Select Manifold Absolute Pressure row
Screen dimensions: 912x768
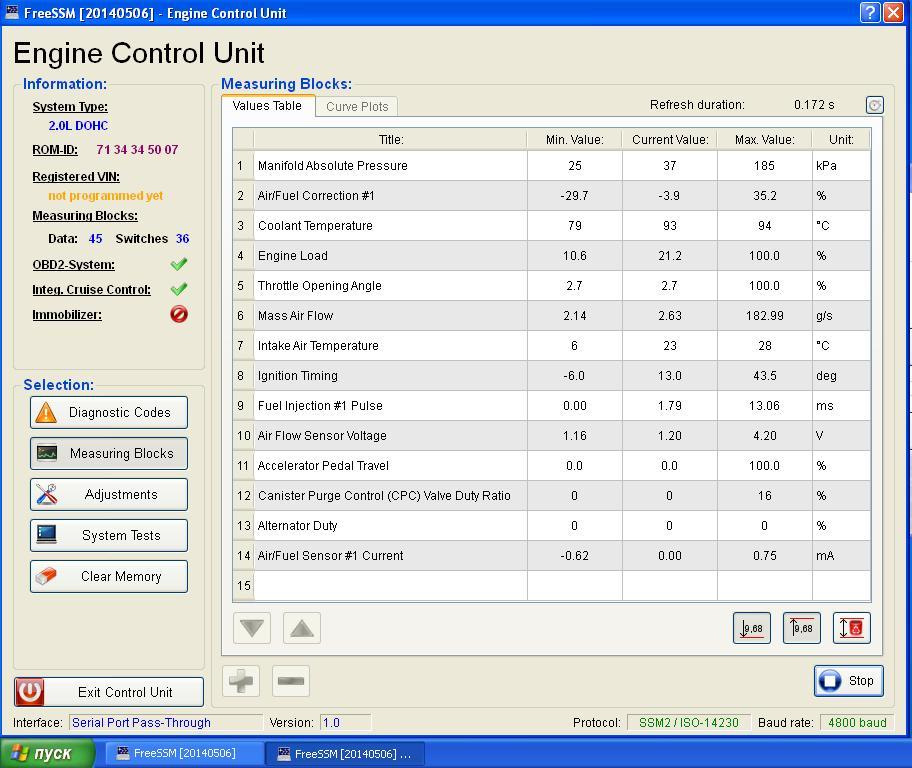551,166
